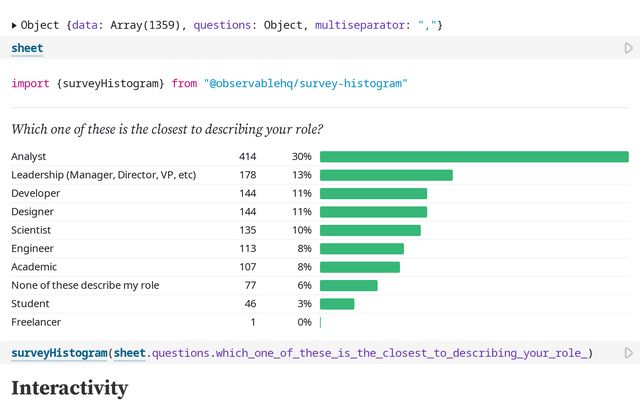Click surveyHistogram function name in code cell
The image size is (640, 400).
58,353
